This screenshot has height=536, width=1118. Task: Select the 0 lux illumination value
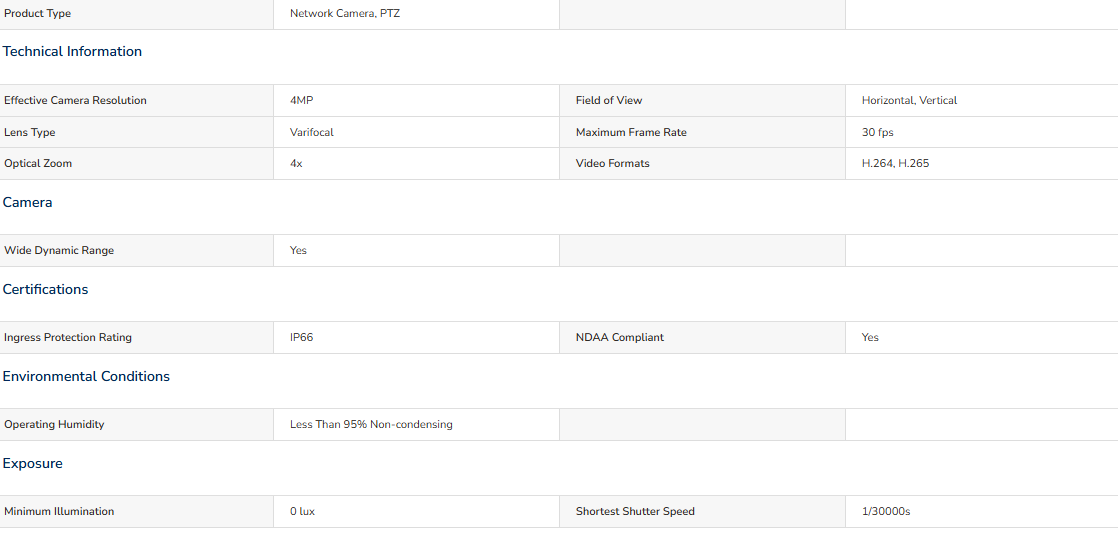(302, 512)
